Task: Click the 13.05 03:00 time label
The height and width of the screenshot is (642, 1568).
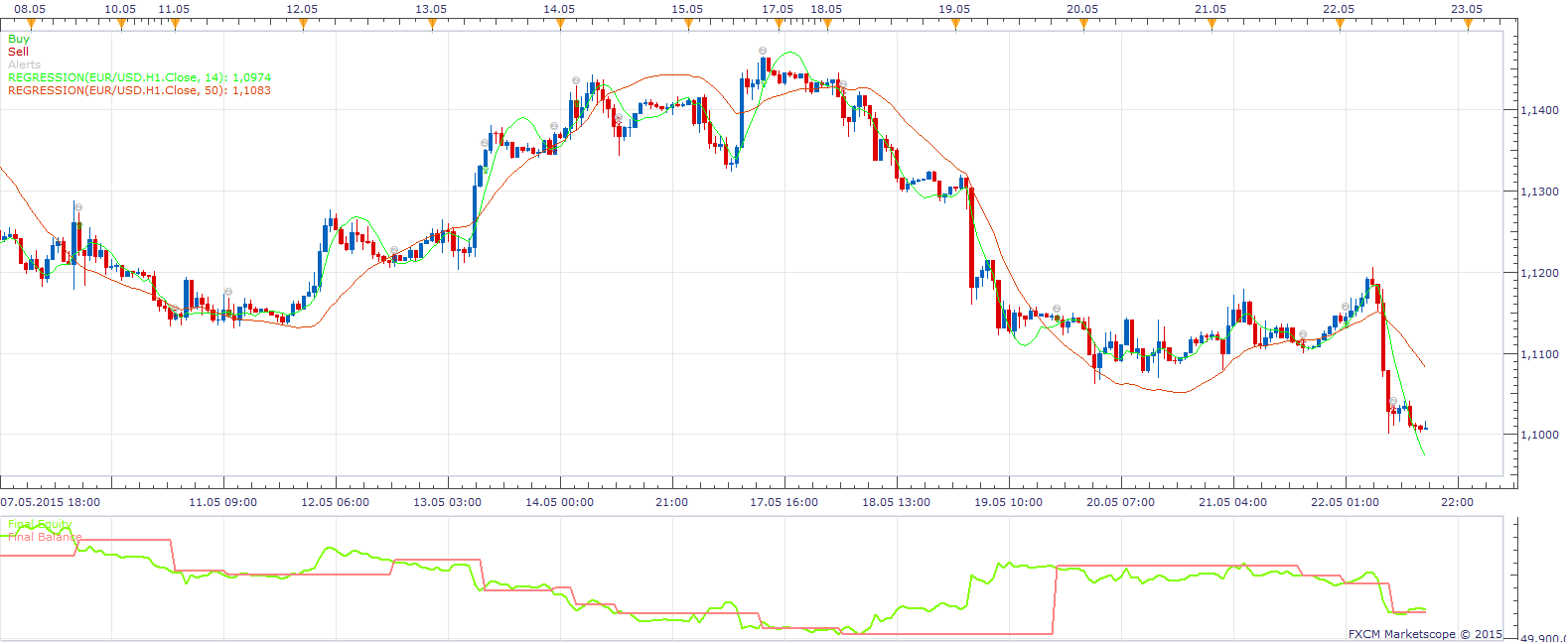Action: click(x=448, y=502)
